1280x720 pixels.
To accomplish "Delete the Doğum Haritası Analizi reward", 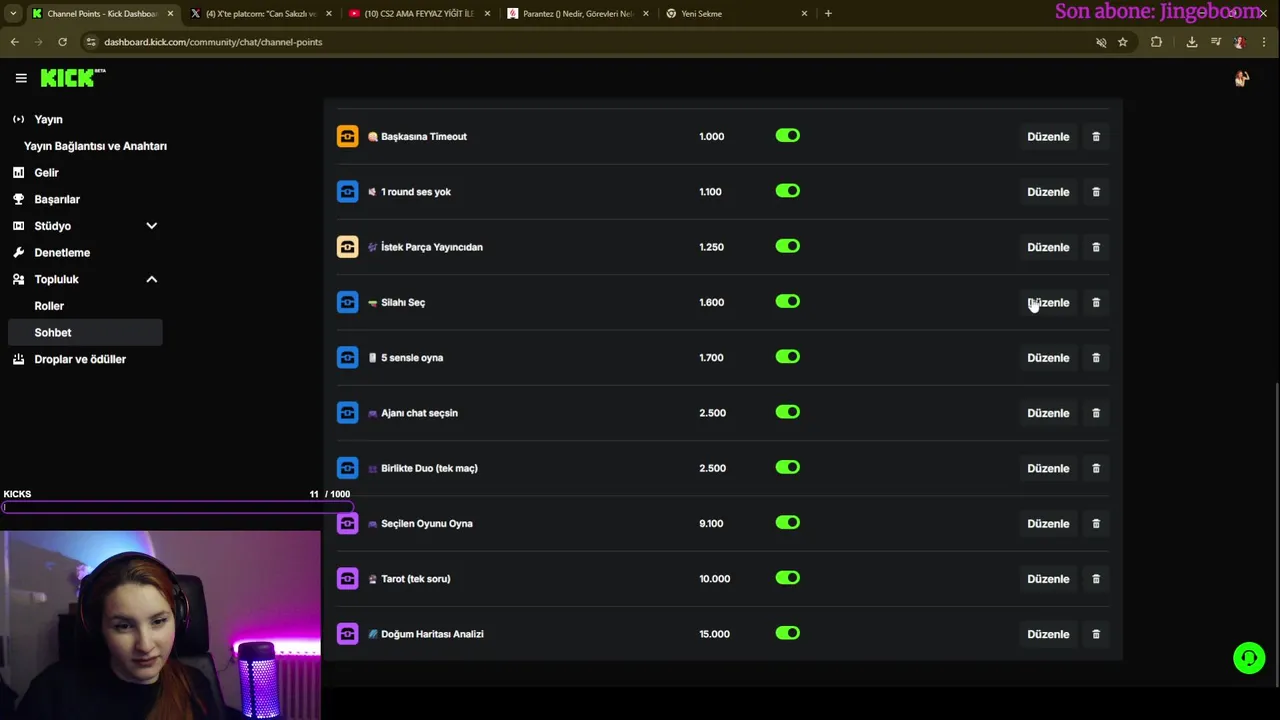I will 1096,634.
